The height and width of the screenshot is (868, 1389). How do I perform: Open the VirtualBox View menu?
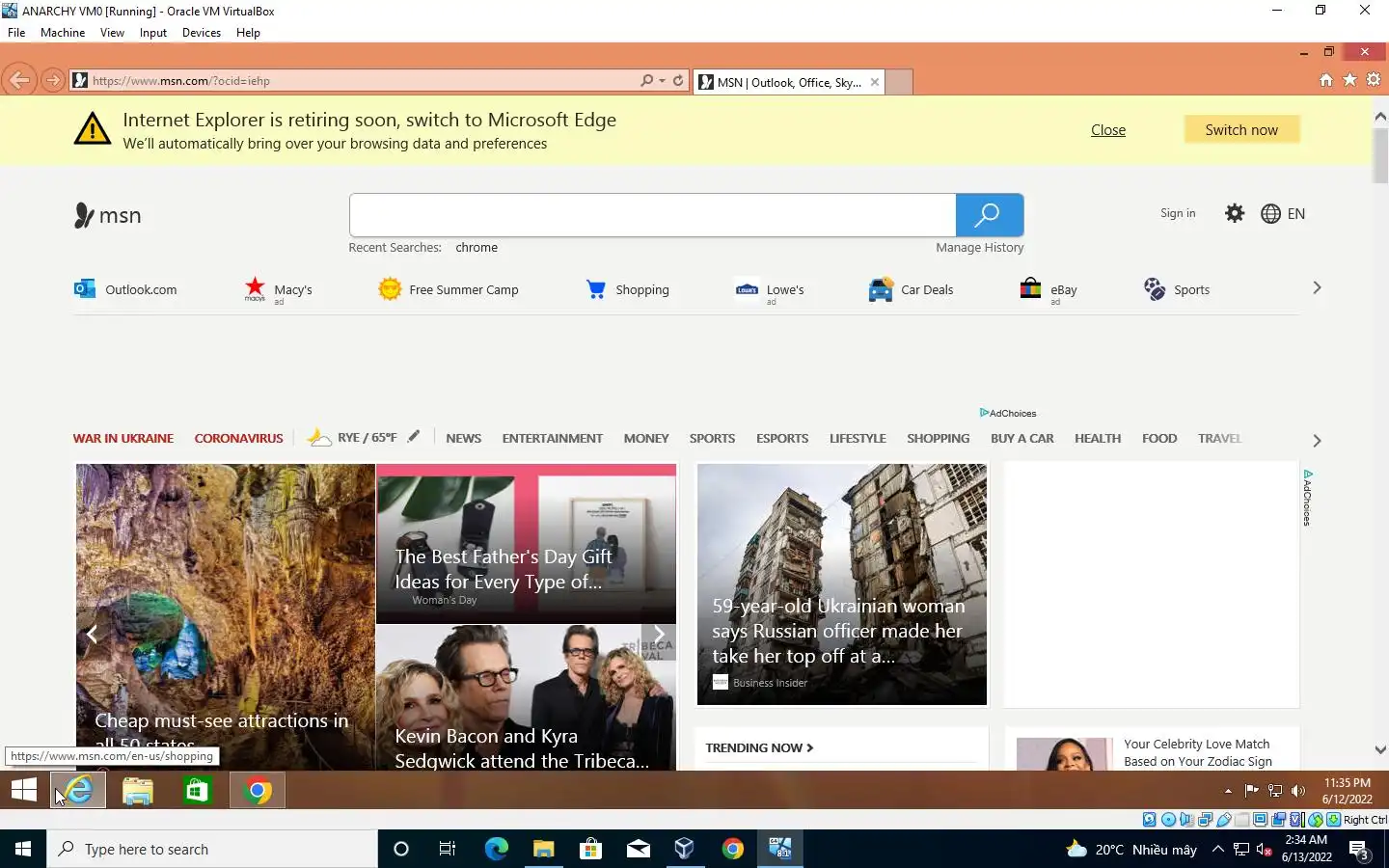coord(112,32)
